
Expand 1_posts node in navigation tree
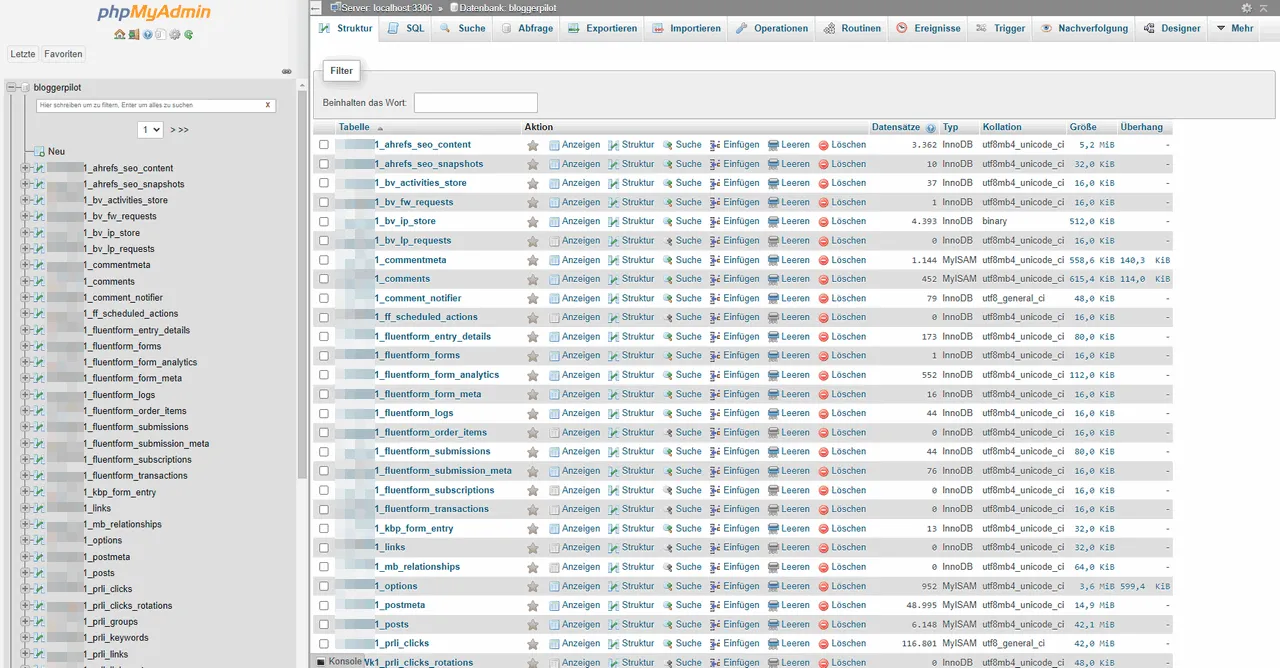click(x=25, y=573)
